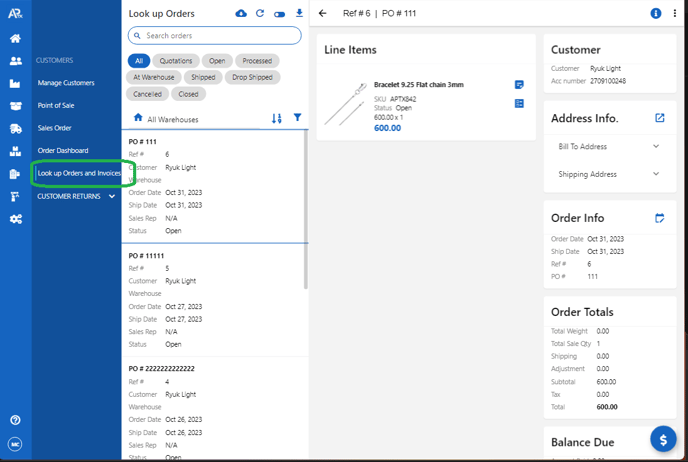Viewport: 688px width, 462px height.
Task: Click the sort order icon
Action: [x=277, y=118]
